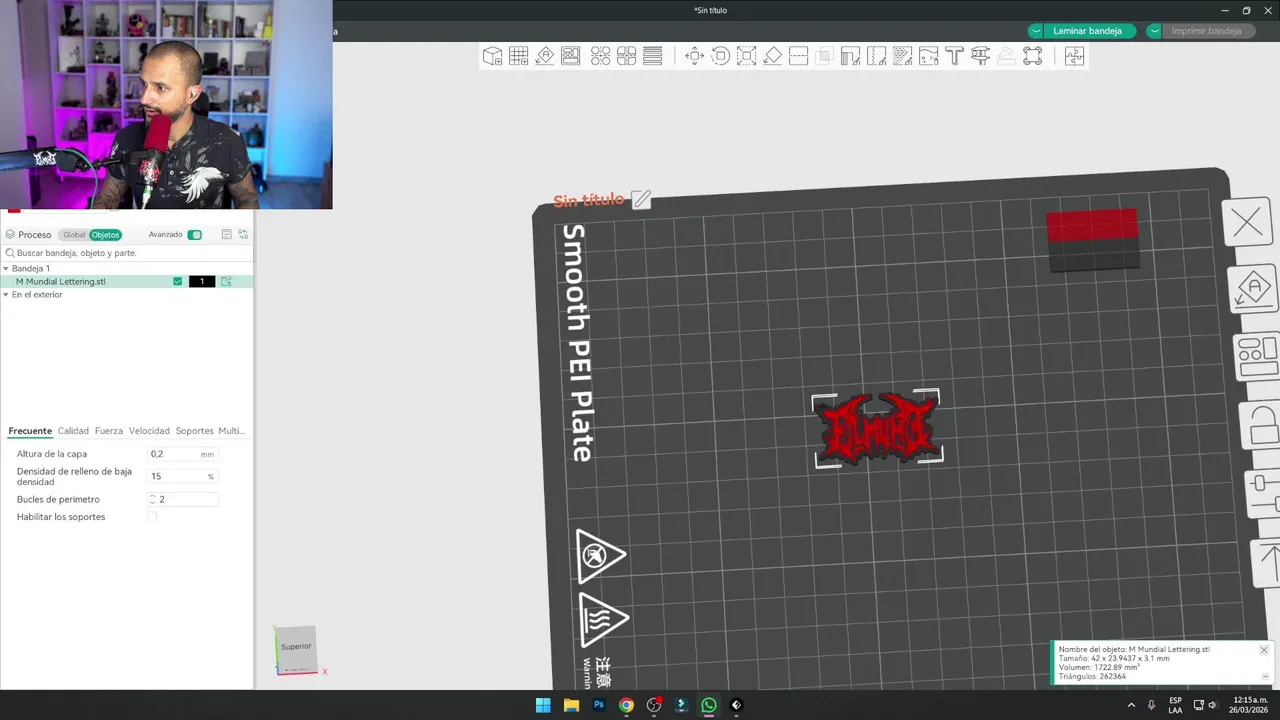Open the Soportes tab
The height and width of the screenshot is (720, 1280).
coord(194,431)
